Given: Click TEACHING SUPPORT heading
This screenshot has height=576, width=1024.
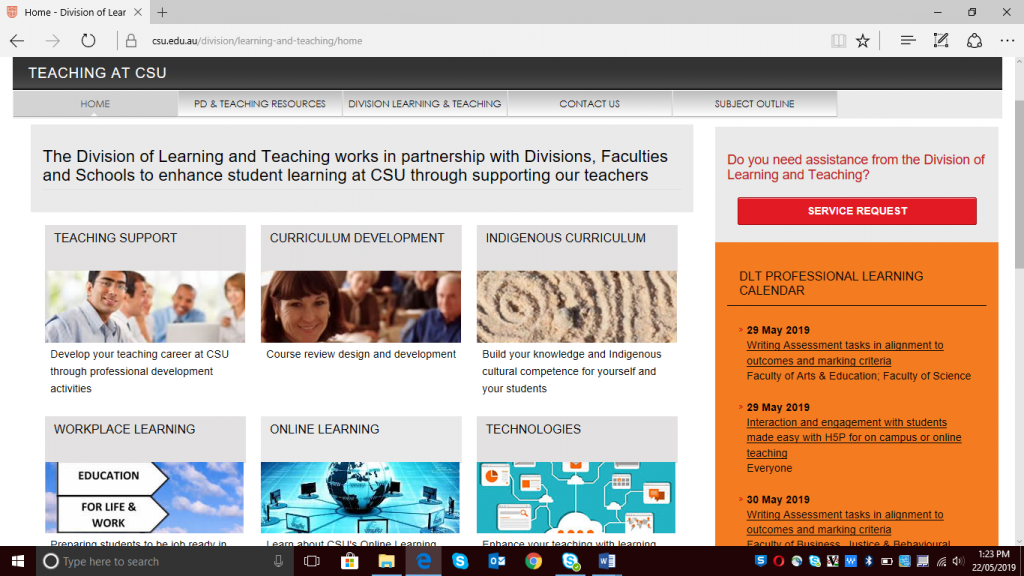Looking at the screenshot, I should tap(116, 238).
